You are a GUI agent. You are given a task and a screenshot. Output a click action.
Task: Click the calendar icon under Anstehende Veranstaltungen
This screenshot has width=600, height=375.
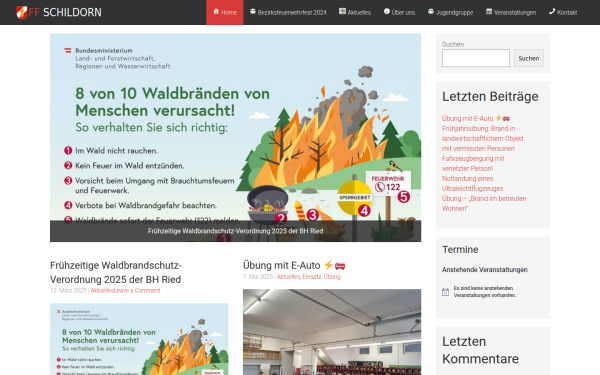445,292
